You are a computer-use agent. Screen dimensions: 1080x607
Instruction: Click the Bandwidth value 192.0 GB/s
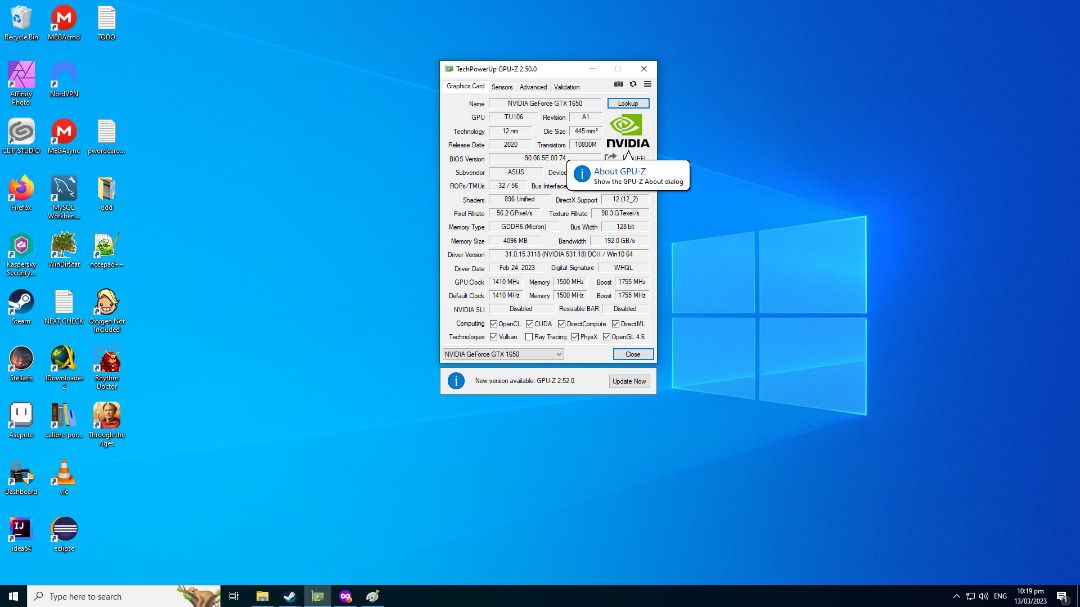point(619,240)
